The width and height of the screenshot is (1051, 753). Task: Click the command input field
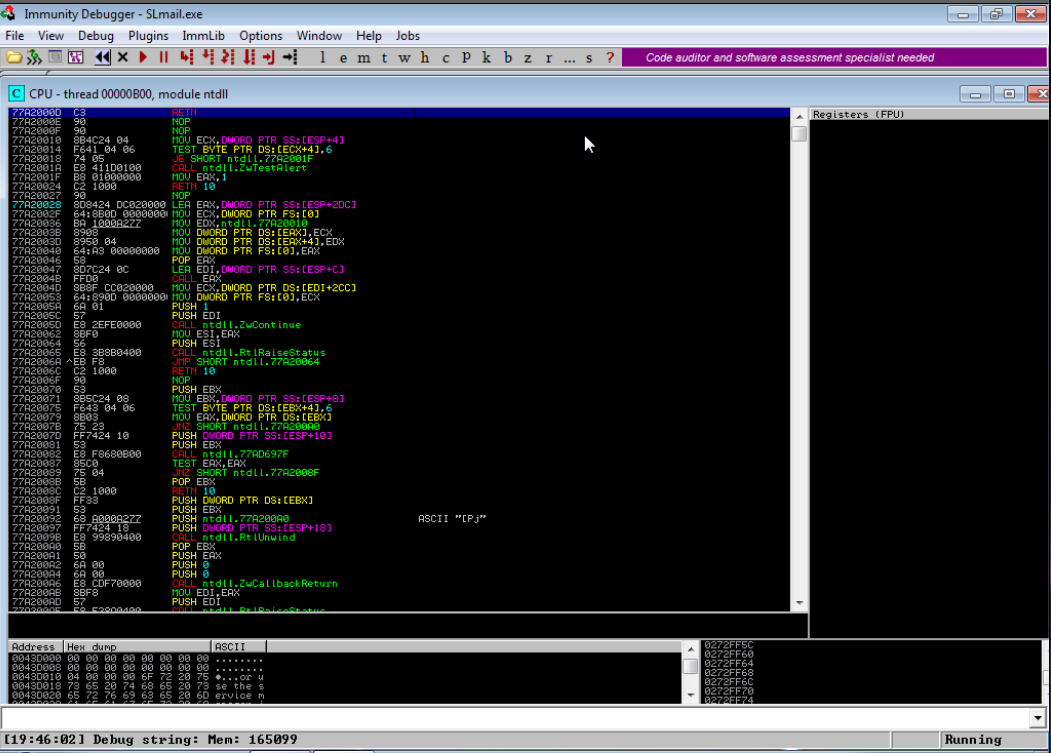(x=515, y=718)
